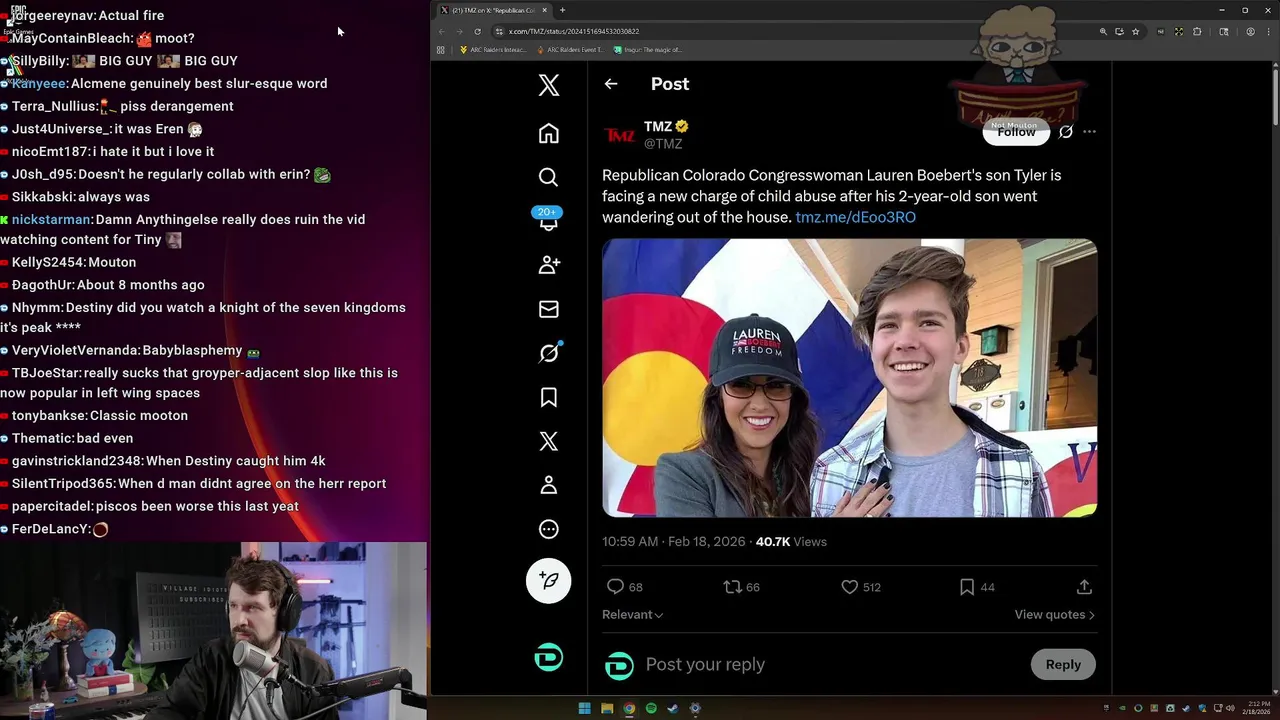
Task: Switch to Chrome in the taskbar
Action: (629, 708)
